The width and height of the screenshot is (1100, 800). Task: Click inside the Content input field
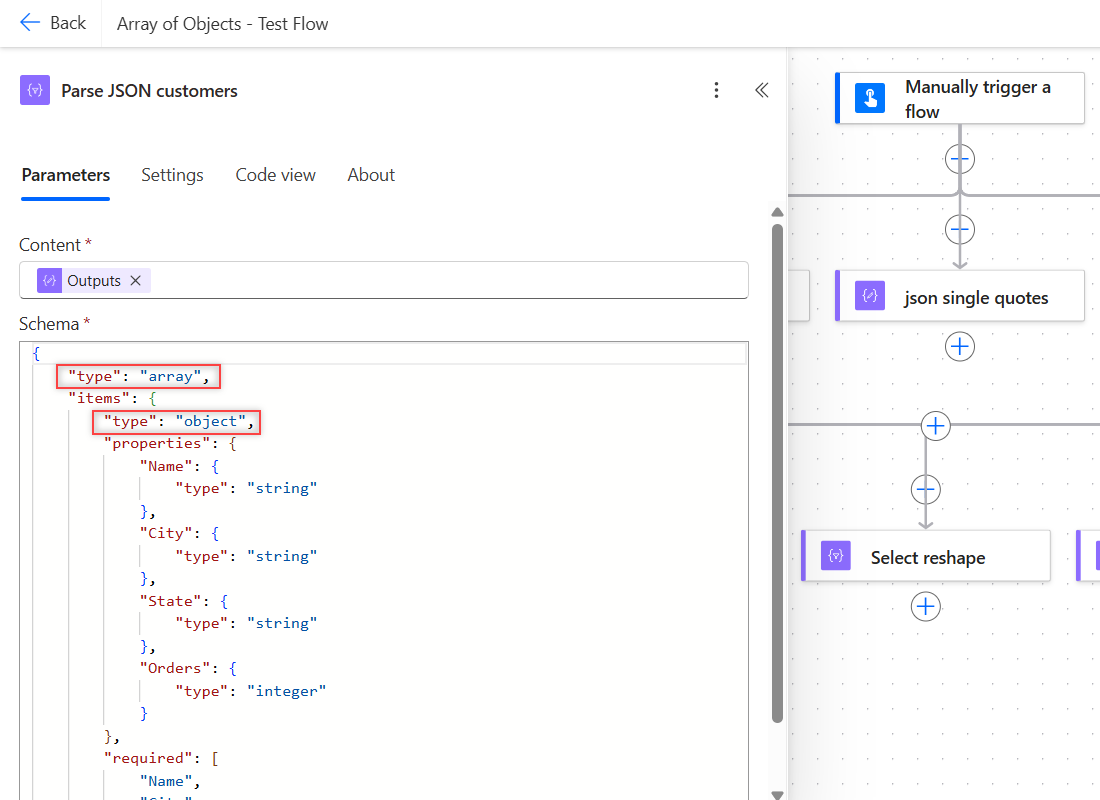click(x=384, y=280)
